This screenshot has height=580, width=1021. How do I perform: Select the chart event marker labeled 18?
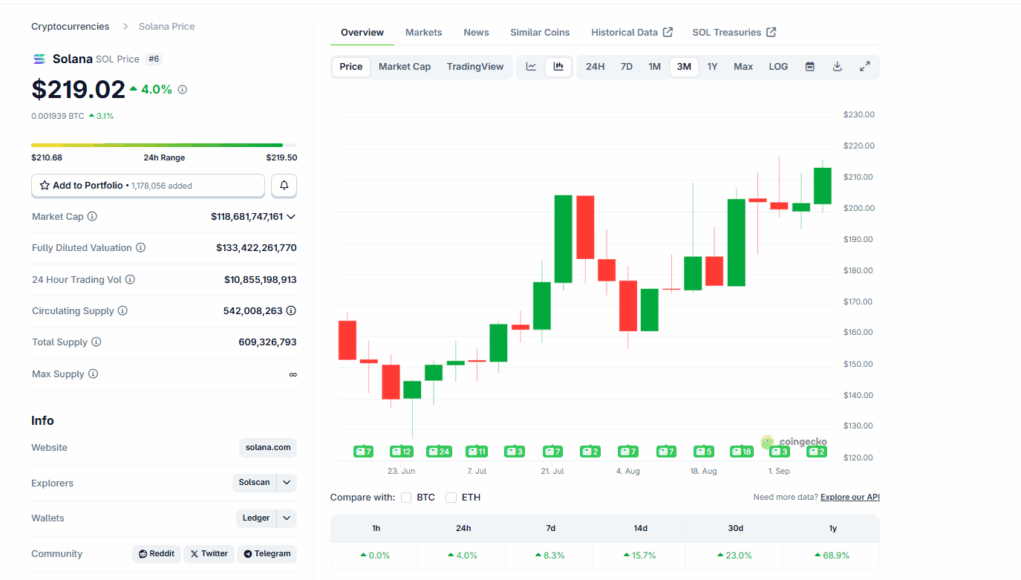click(741, 452)
